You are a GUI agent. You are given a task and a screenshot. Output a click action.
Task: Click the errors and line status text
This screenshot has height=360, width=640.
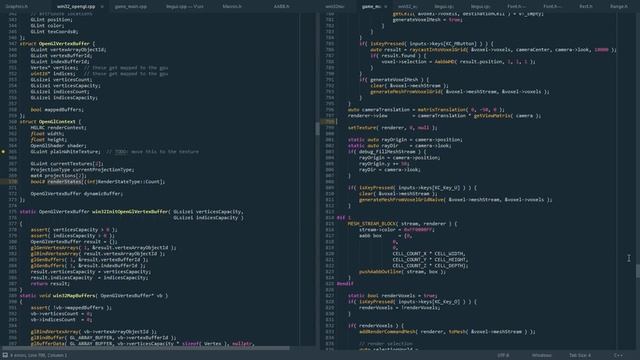tap(38, 355)
